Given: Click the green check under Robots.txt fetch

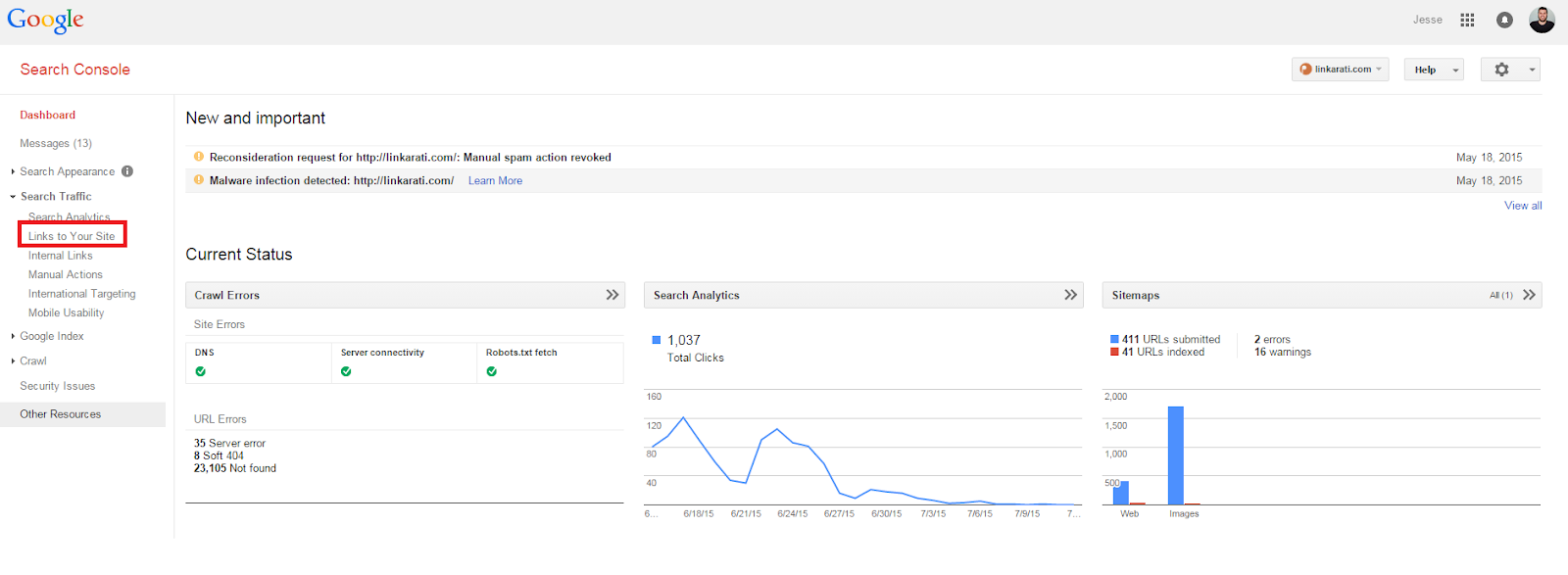Looking at the screenshot, I should pyautogui.click(x=491, y=371).
